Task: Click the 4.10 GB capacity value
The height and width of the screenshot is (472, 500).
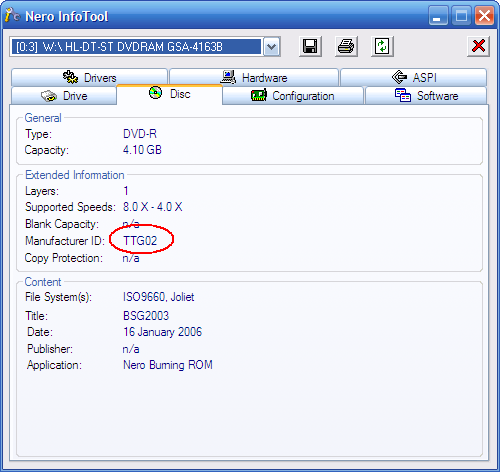Action: click(142, 150)
